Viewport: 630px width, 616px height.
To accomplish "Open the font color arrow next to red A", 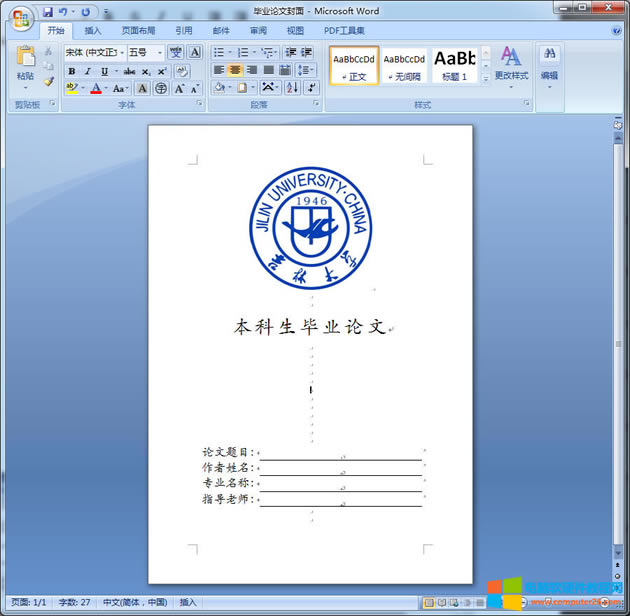I will (106, 88).
